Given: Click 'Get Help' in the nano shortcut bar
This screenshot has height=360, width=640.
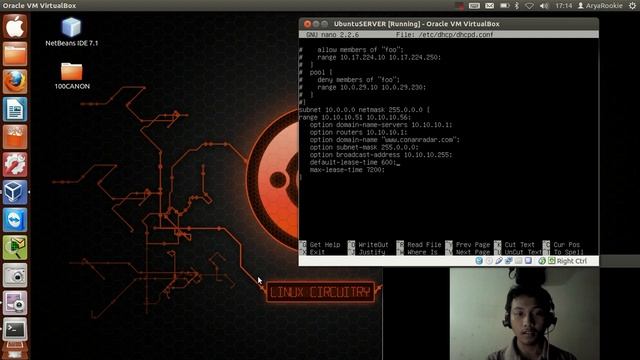Looking at the screenshot, I should pos(325,245).
